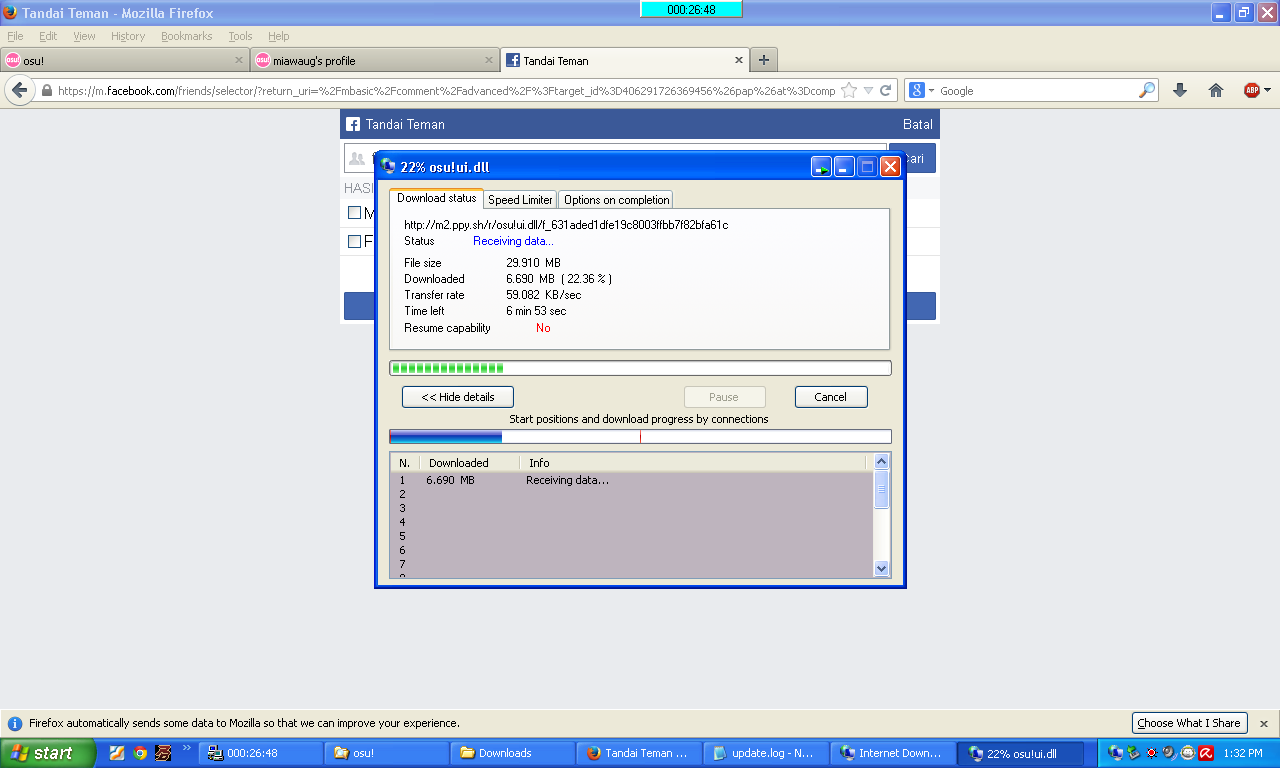Viewport: 1280px width, 768px height.
Task: Close the osu! browser tab
Action: pyautogui.click(x=239, y=60)
